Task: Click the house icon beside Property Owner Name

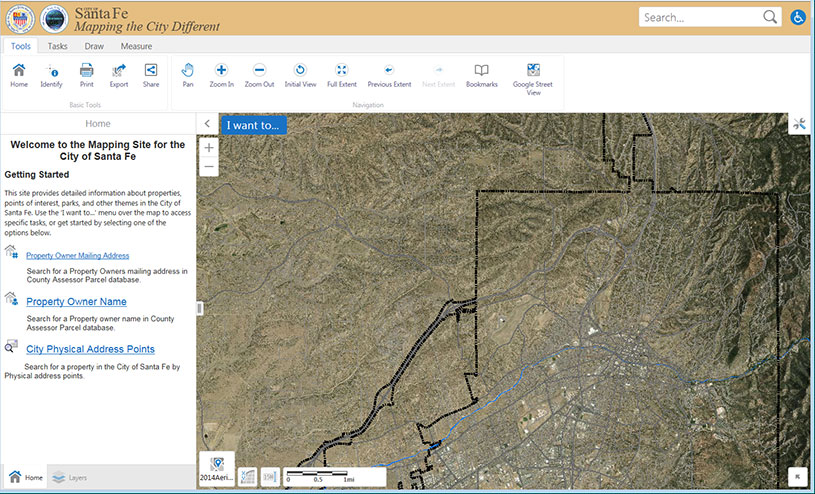Action: click(x=11, y=298)
